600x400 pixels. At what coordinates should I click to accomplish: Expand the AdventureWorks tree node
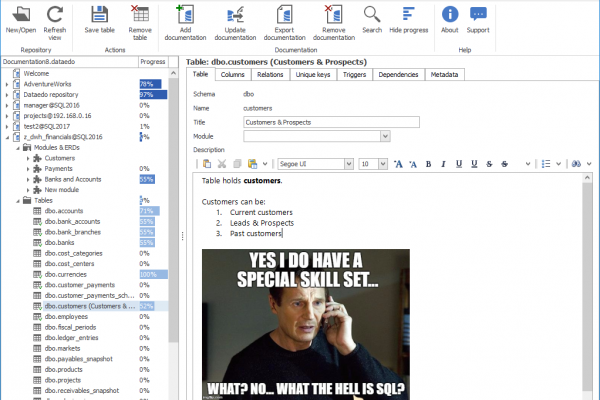point(7,84)
